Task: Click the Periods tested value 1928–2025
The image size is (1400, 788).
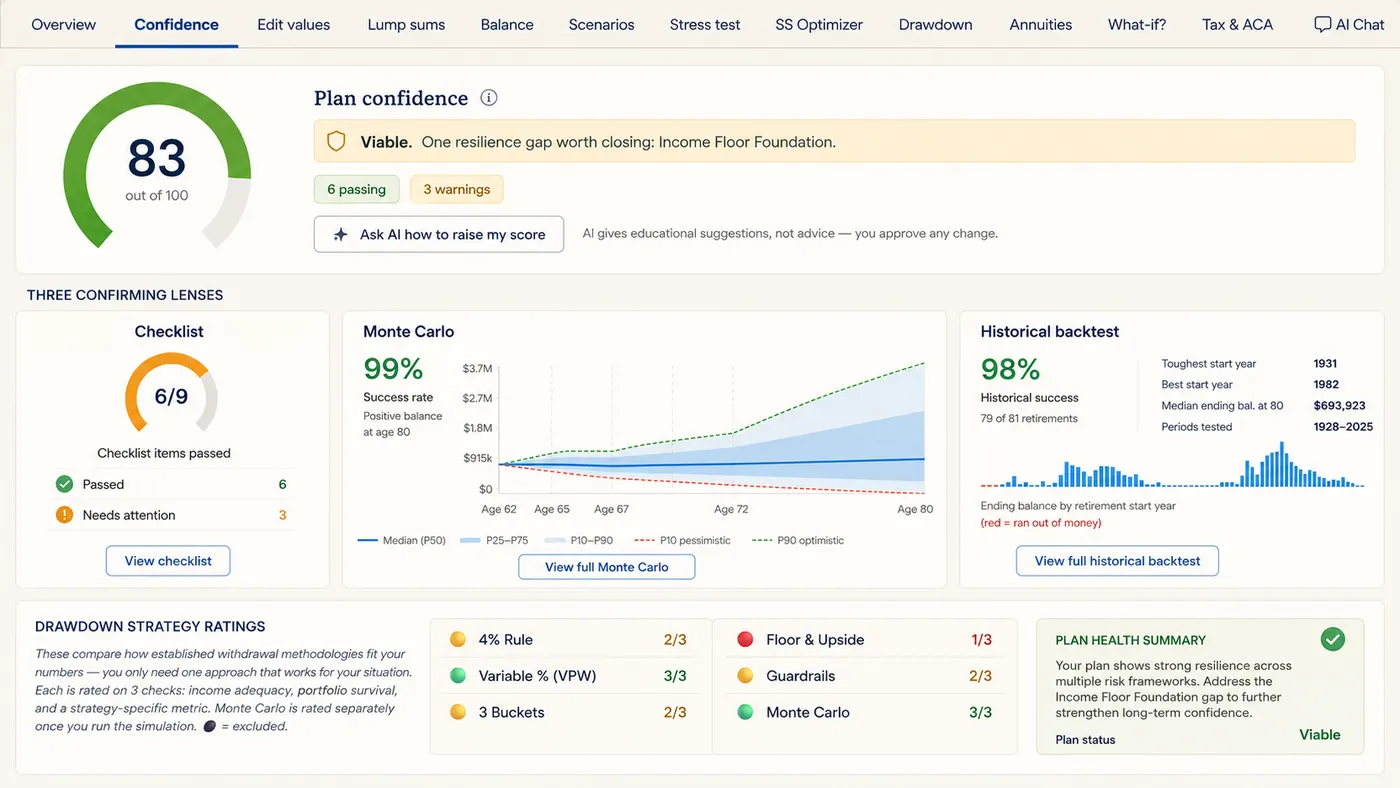Action: click(1343, 427)
